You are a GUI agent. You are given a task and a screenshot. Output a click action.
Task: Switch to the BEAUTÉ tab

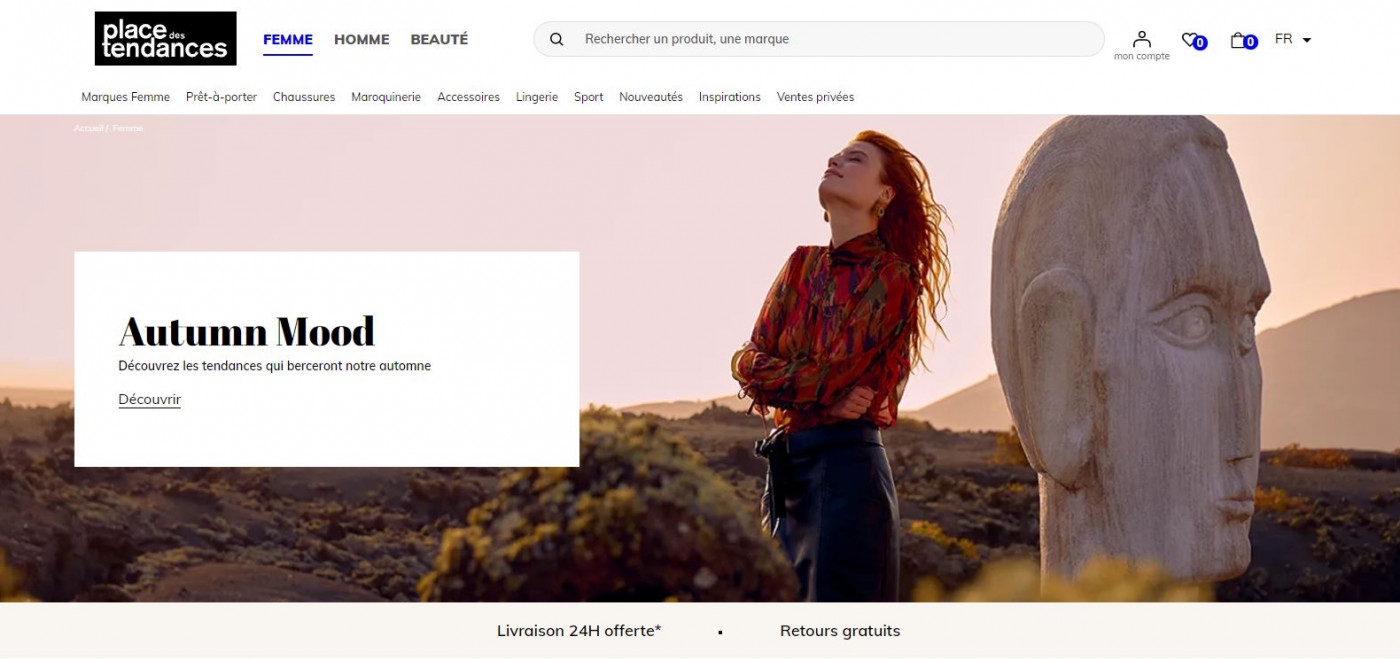(439, 40)
